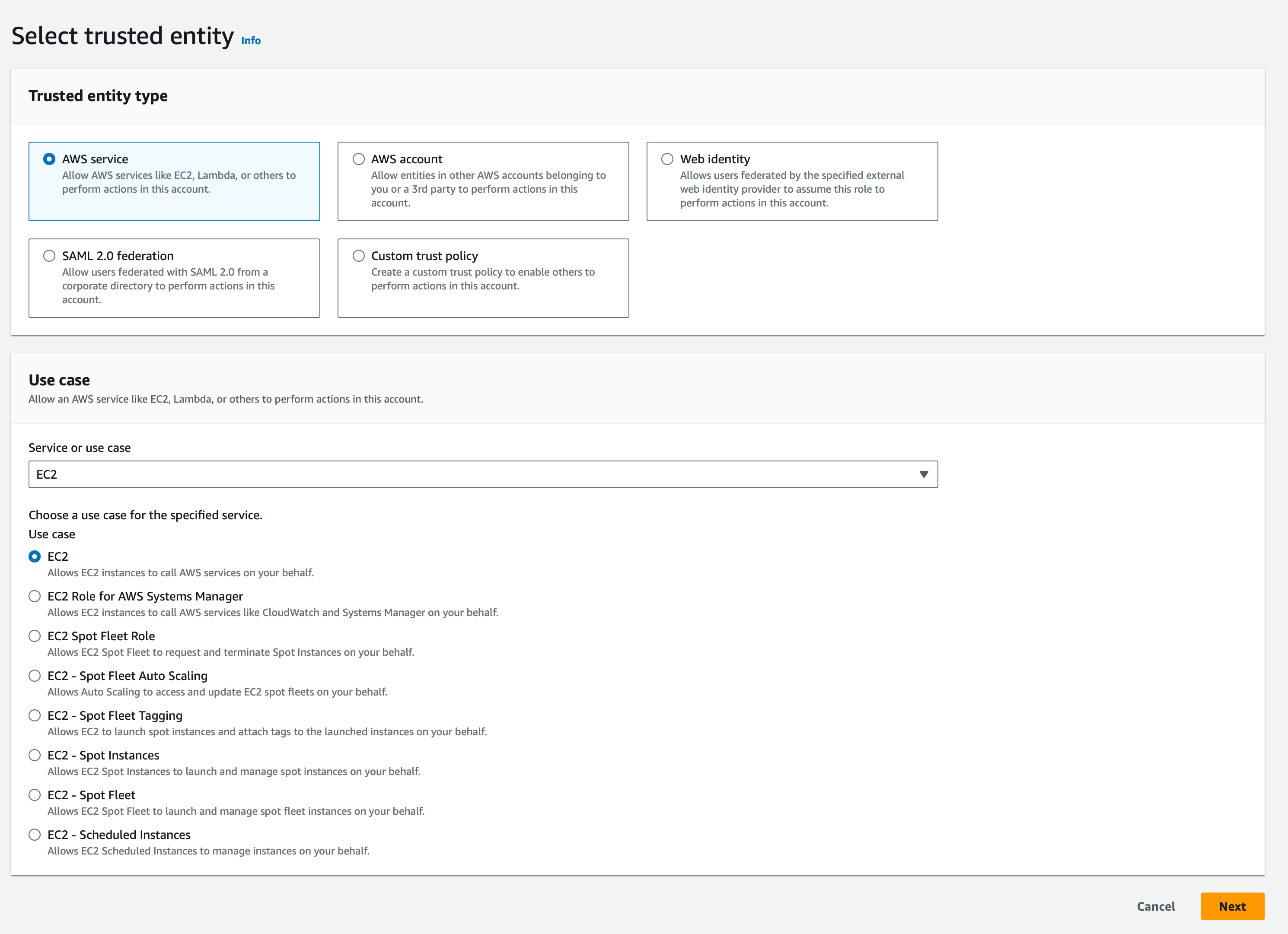Select the Web identity option
The image size is (1288, 934).
click(x=667, y=159)
